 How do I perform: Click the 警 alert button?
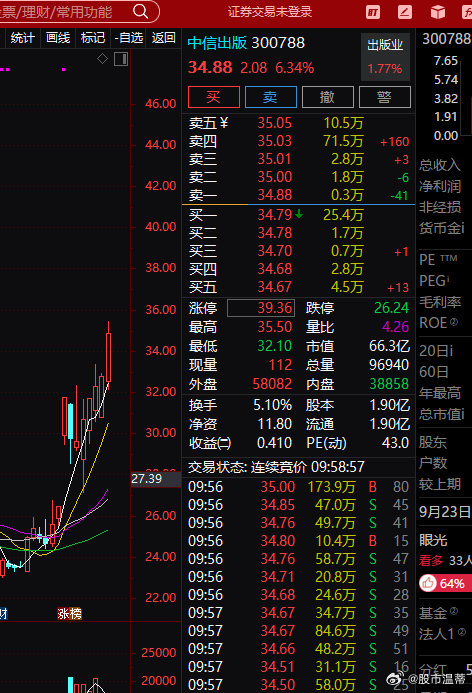point(384,97)
